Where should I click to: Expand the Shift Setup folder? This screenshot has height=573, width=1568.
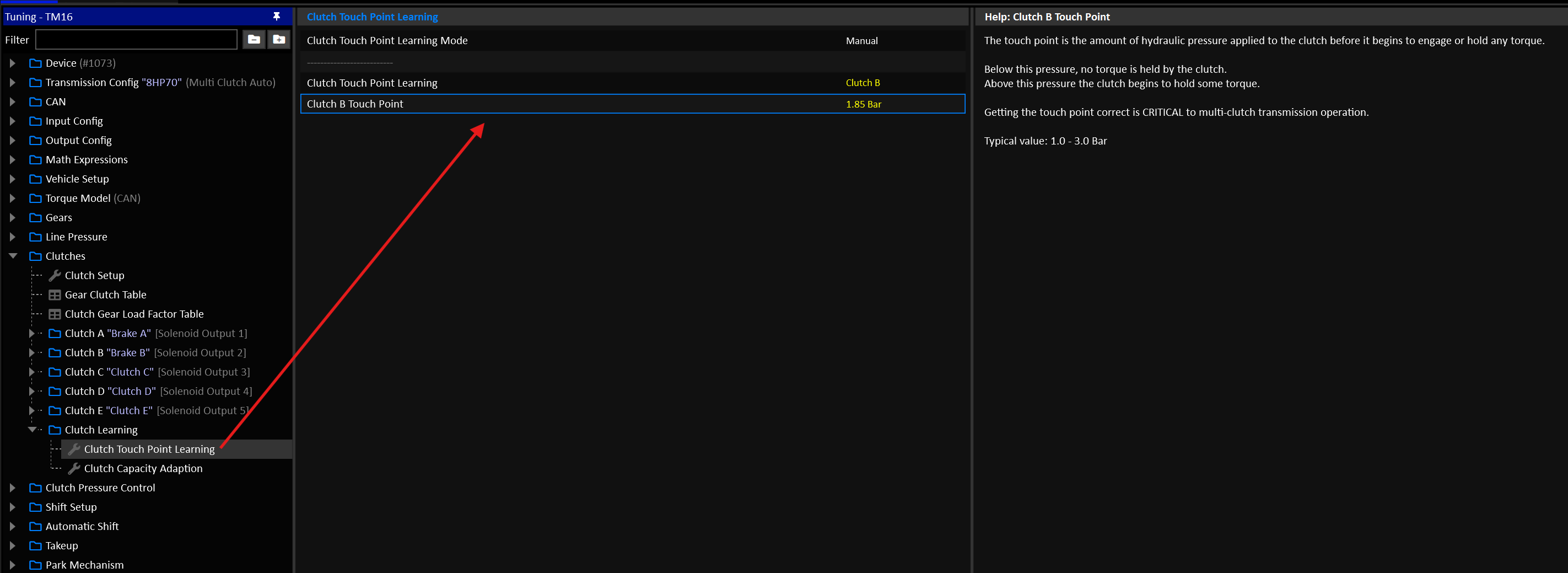coord(12,507)
